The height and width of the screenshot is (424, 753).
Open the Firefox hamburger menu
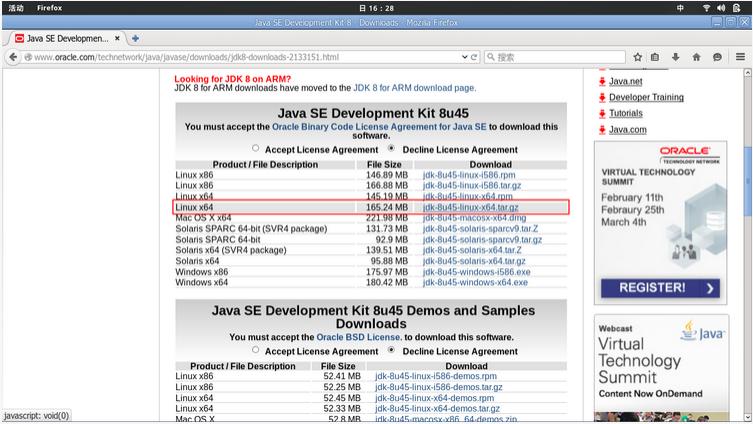click(741, 57)
